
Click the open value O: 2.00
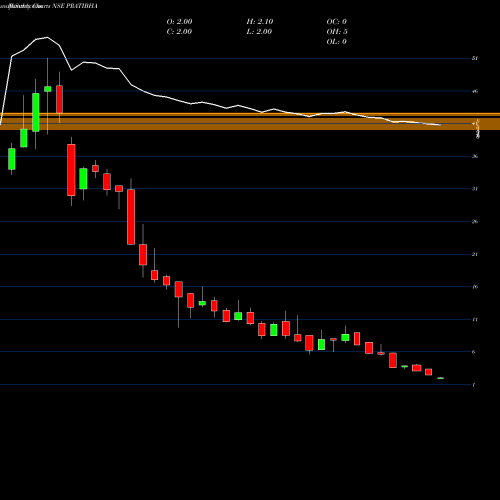coord(179,22)
